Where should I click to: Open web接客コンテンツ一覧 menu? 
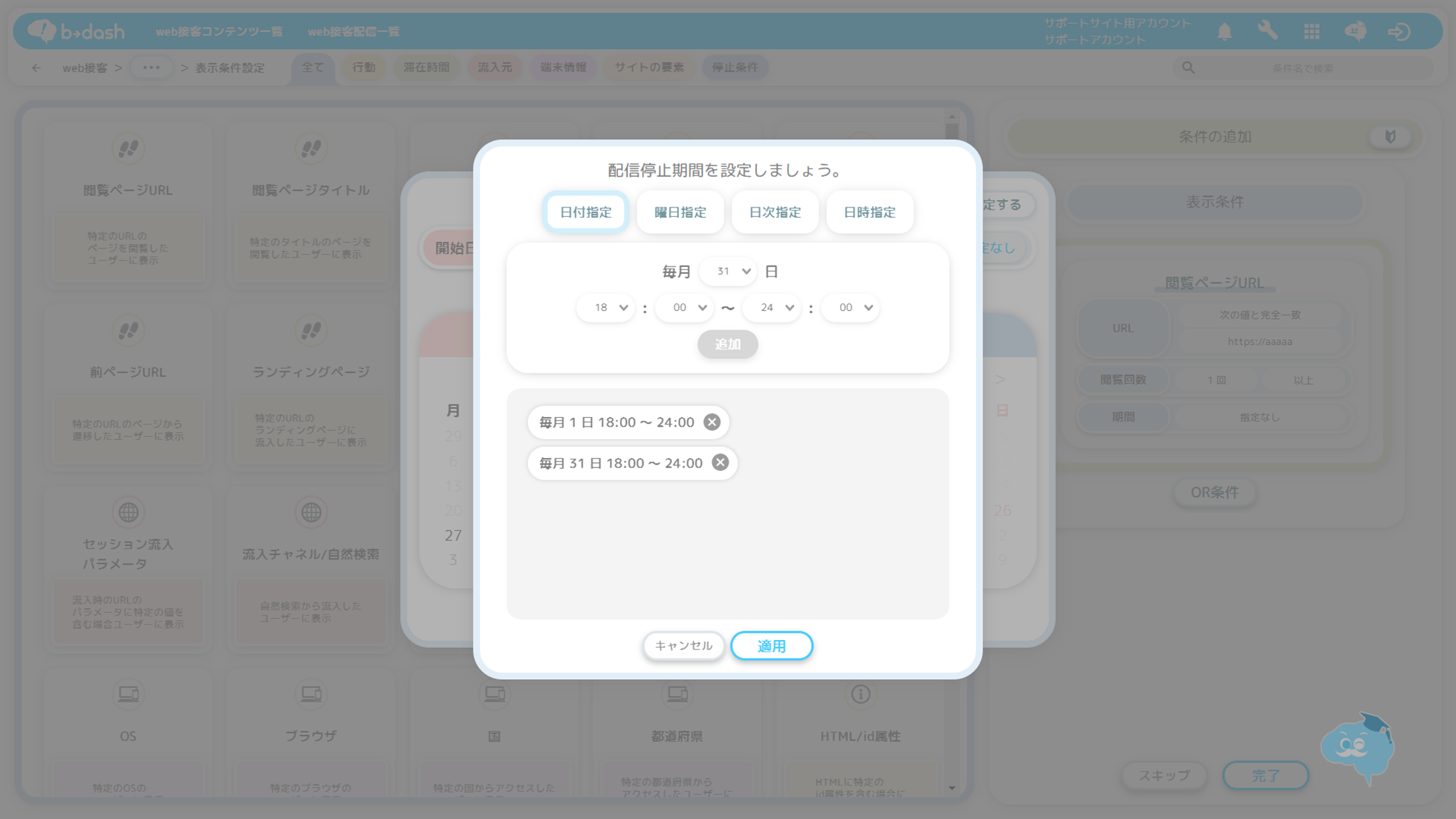pos(219,31)
